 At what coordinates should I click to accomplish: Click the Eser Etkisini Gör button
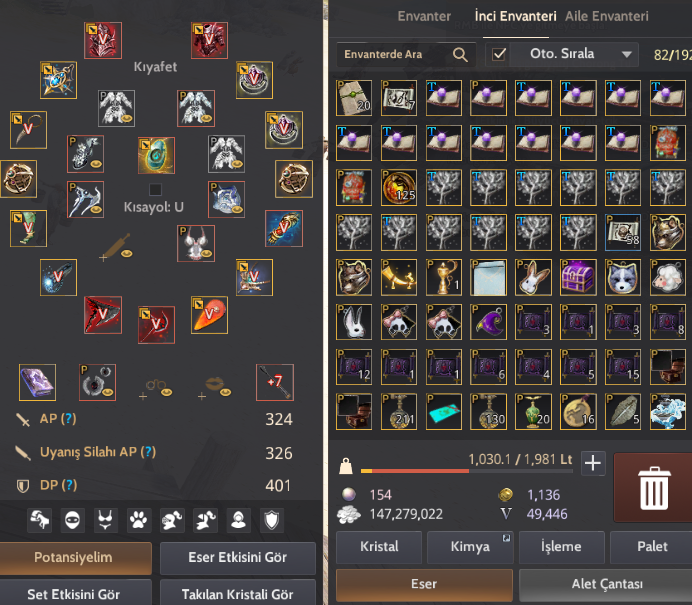[238, 557]
